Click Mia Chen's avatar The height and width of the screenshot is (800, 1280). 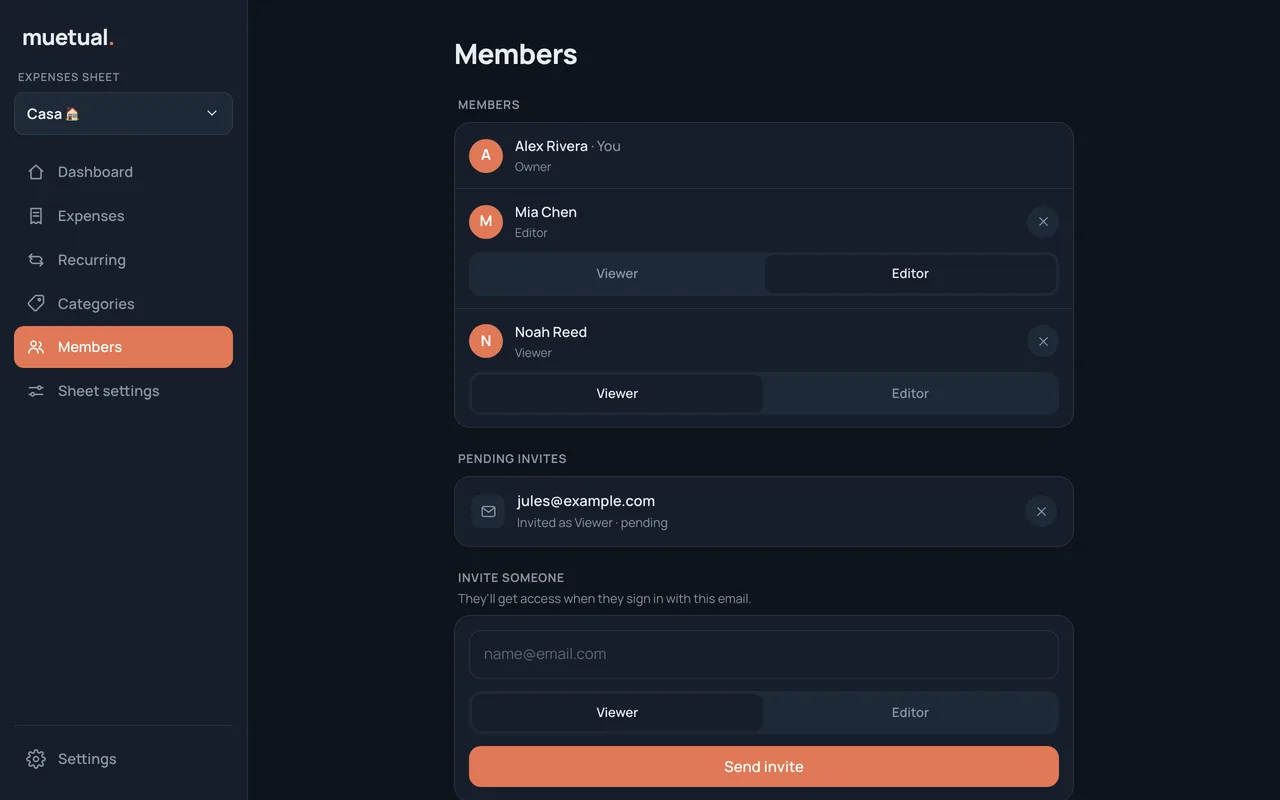pyautogui.click(x=486, y=221)
